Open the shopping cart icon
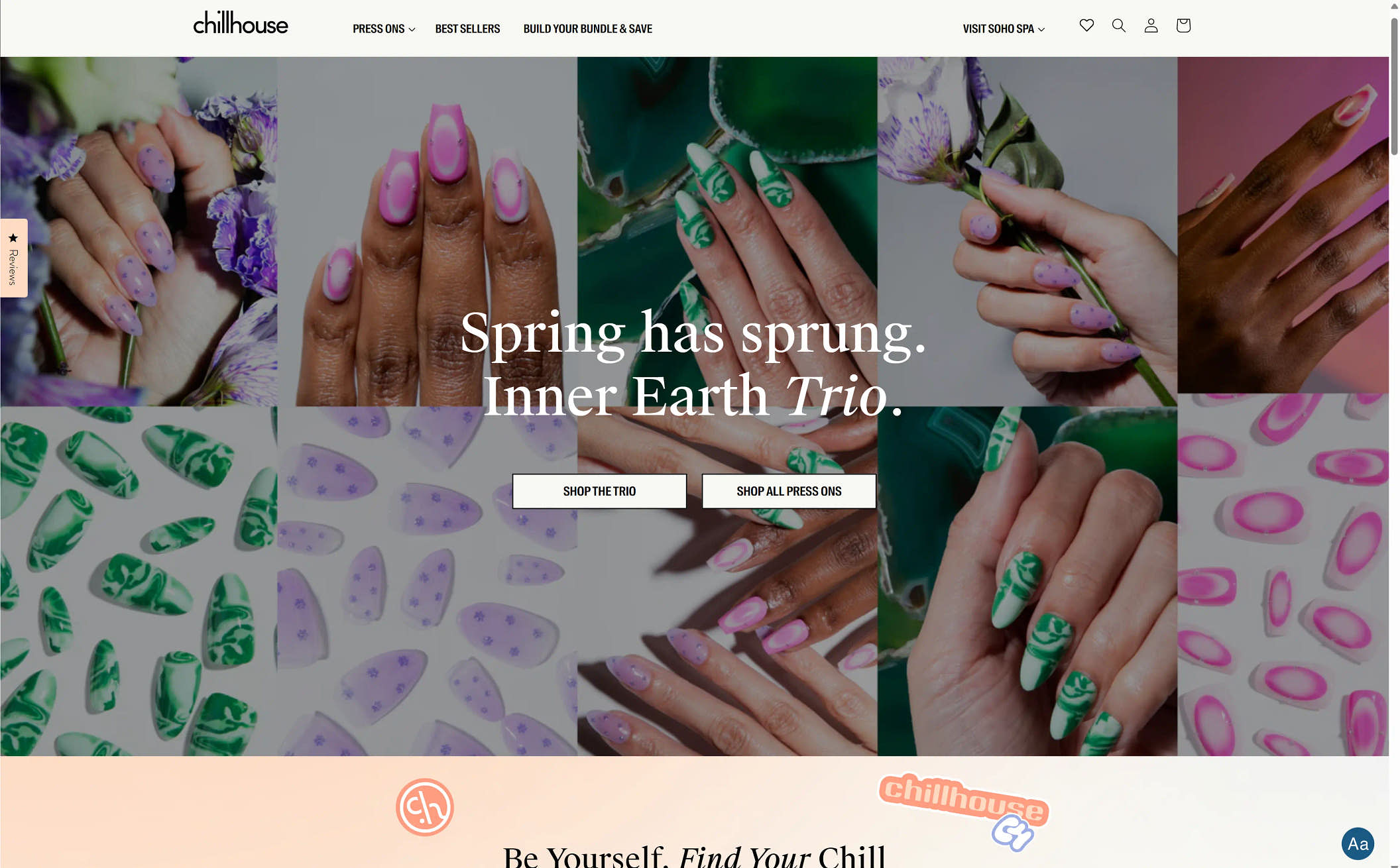Image resolution: width=1400 pixels, height=868 pixels. click(x=1183, y=25)
